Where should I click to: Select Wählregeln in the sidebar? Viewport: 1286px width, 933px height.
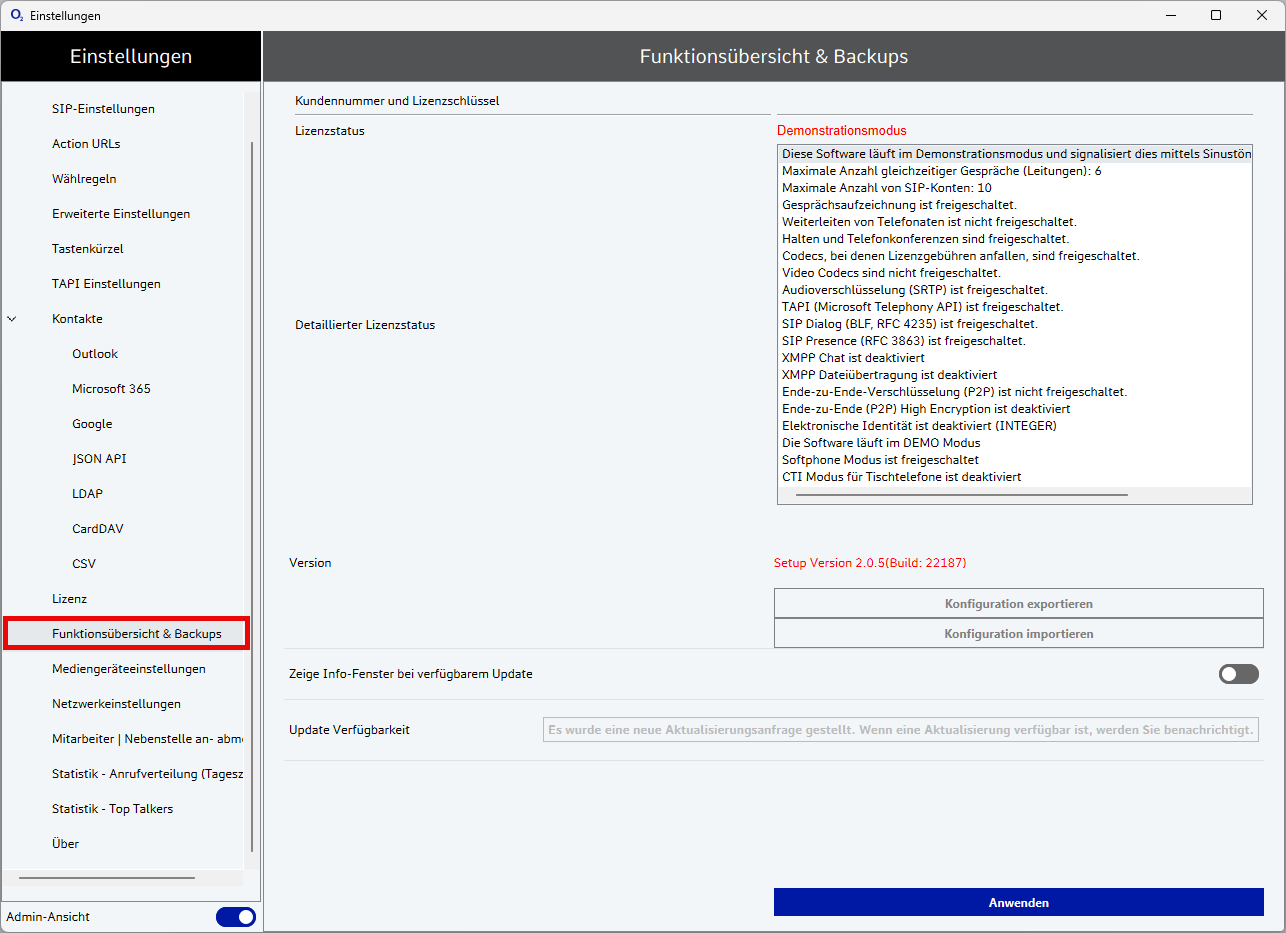point(84,179)
